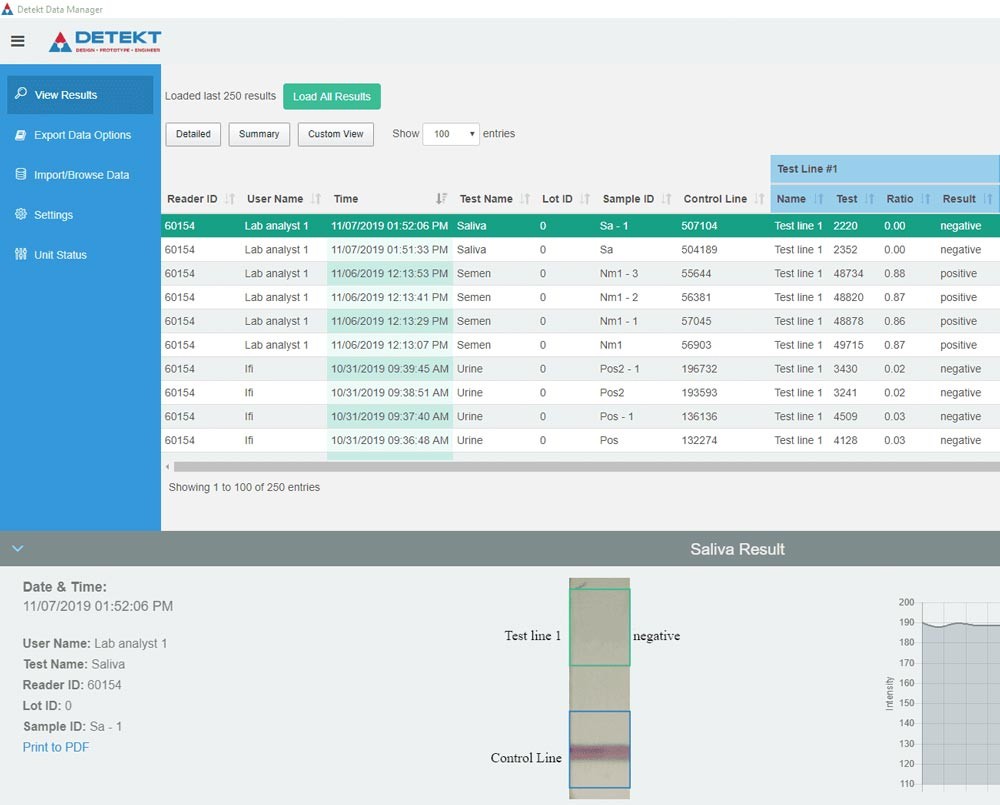This screenshot has height=805, width=1000.
Task: Click the horizontal table scrollbar
Action: point(585,467)
